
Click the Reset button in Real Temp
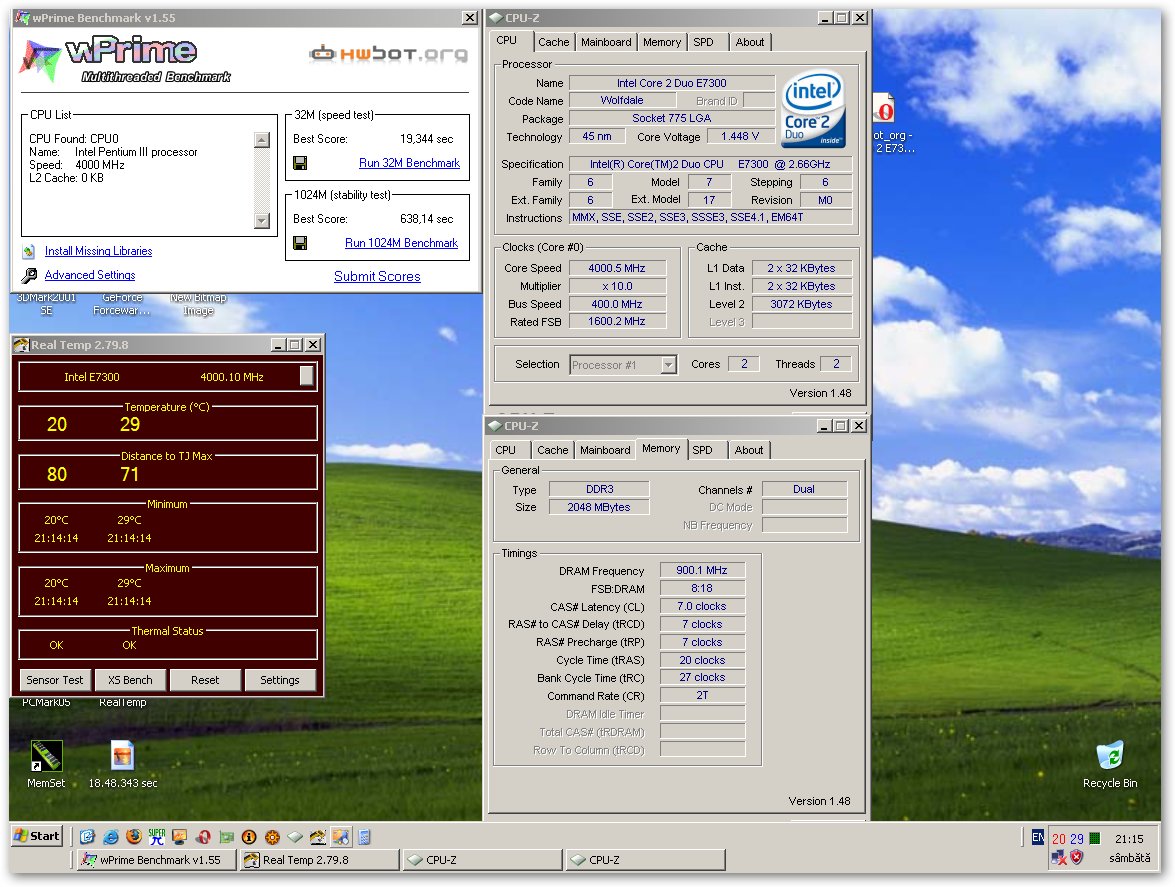205,680
